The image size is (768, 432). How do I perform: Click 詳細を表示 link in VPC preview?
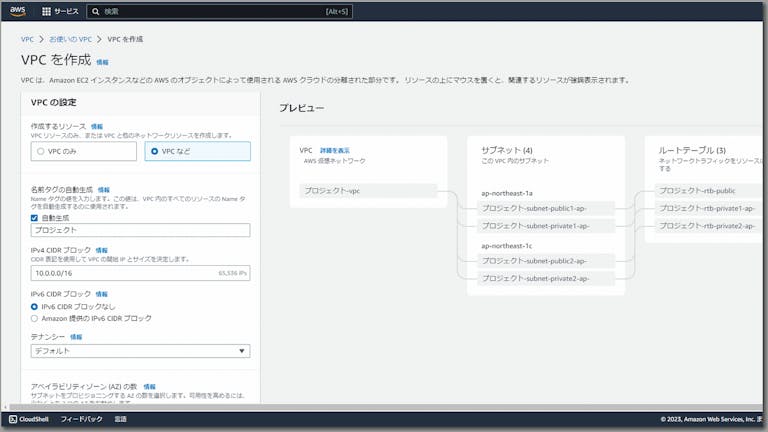tap(335, 150)
